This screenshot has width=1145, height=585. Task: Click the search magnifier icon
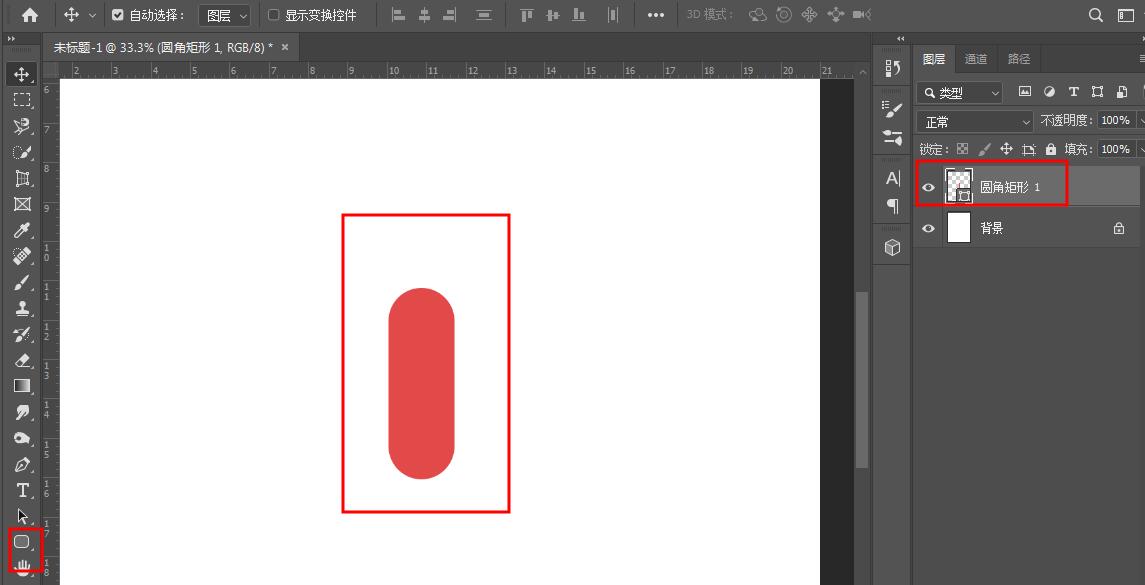click(1096, 14)
